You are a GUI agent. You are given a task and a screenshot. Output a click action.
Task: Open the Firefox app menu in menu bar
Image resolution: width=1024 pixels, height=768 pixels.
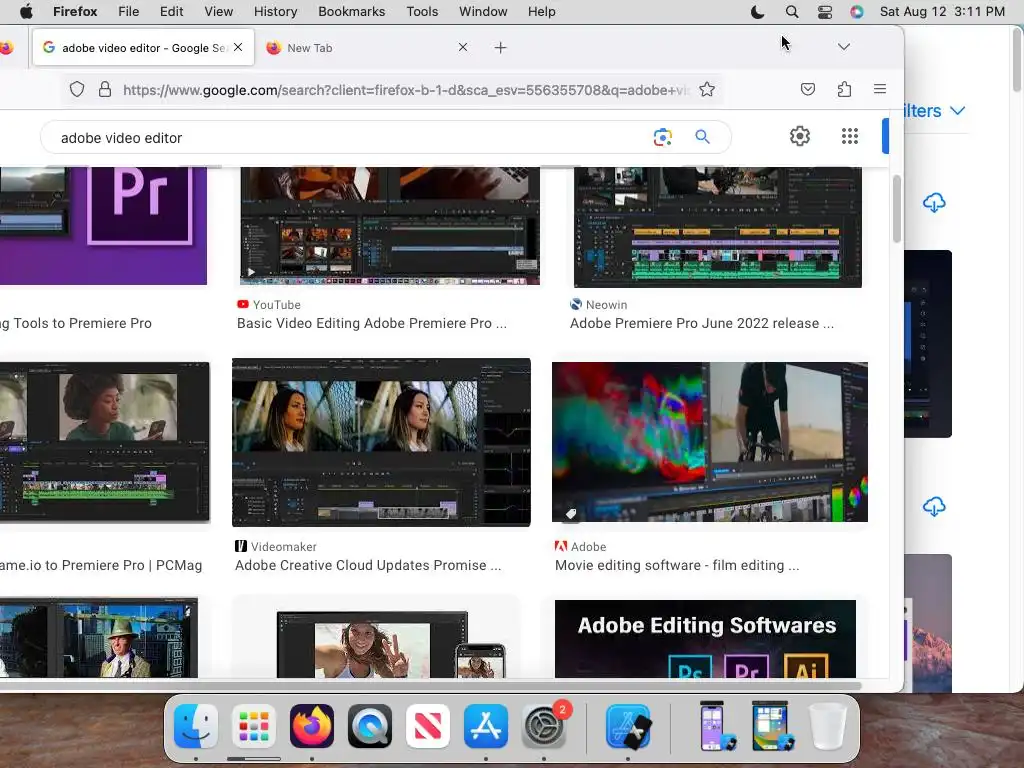click(x=75, y=11)
